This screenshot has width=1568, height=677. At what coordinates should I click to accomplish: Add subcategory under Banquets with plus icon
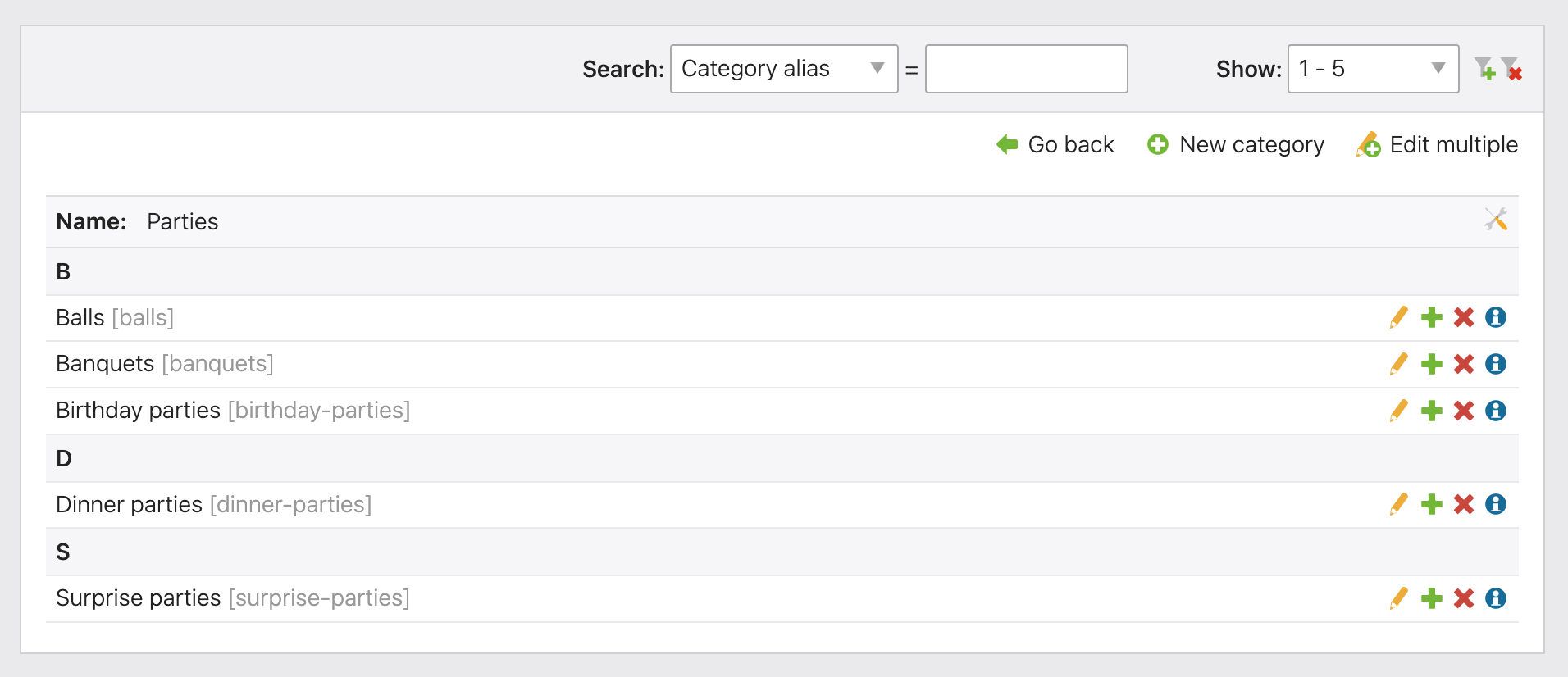coord(1432,364)
